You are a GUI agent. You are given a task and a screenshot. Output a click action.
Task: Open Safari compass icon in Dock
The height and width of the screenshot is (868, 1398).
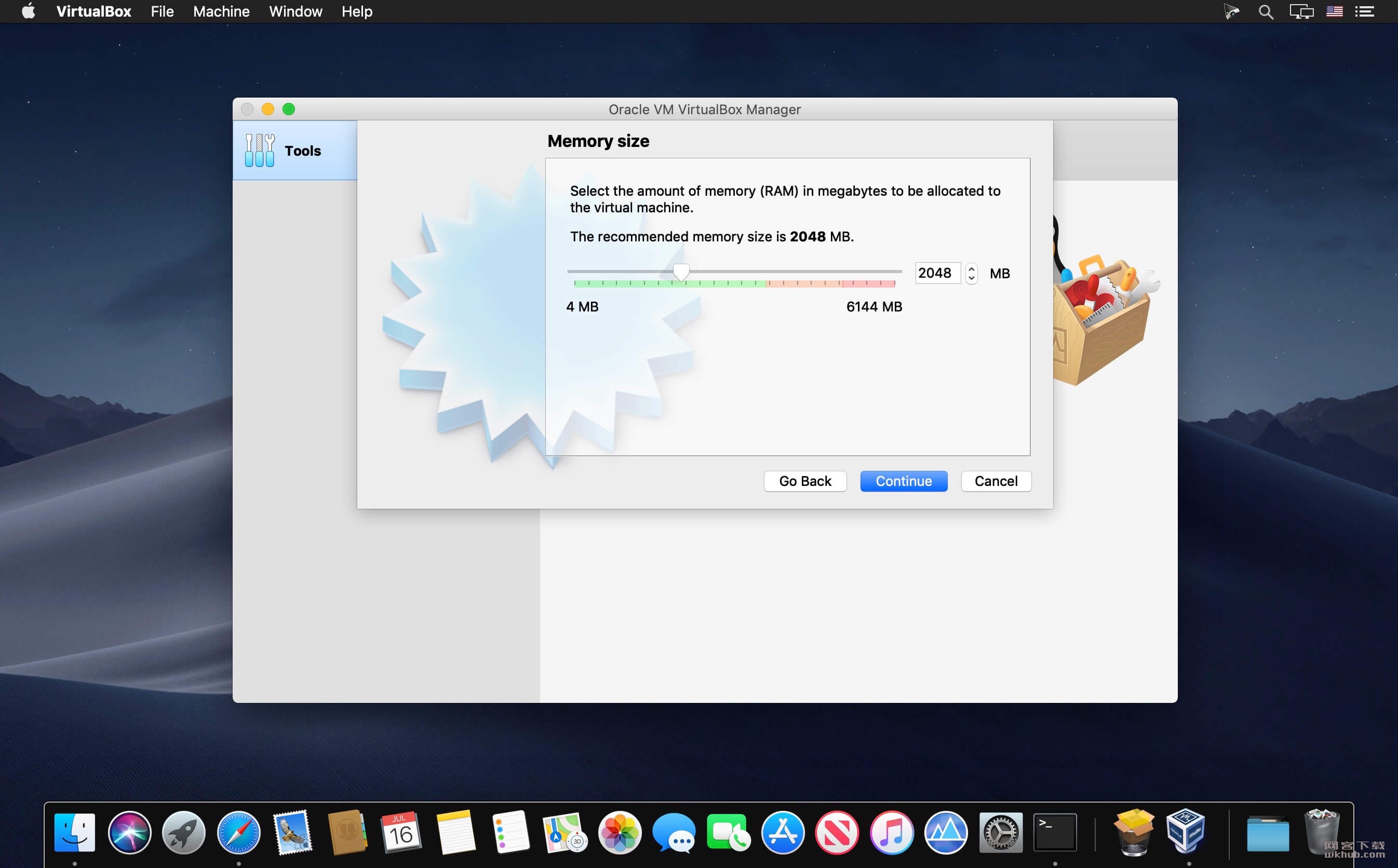click(x=238, y=832)
